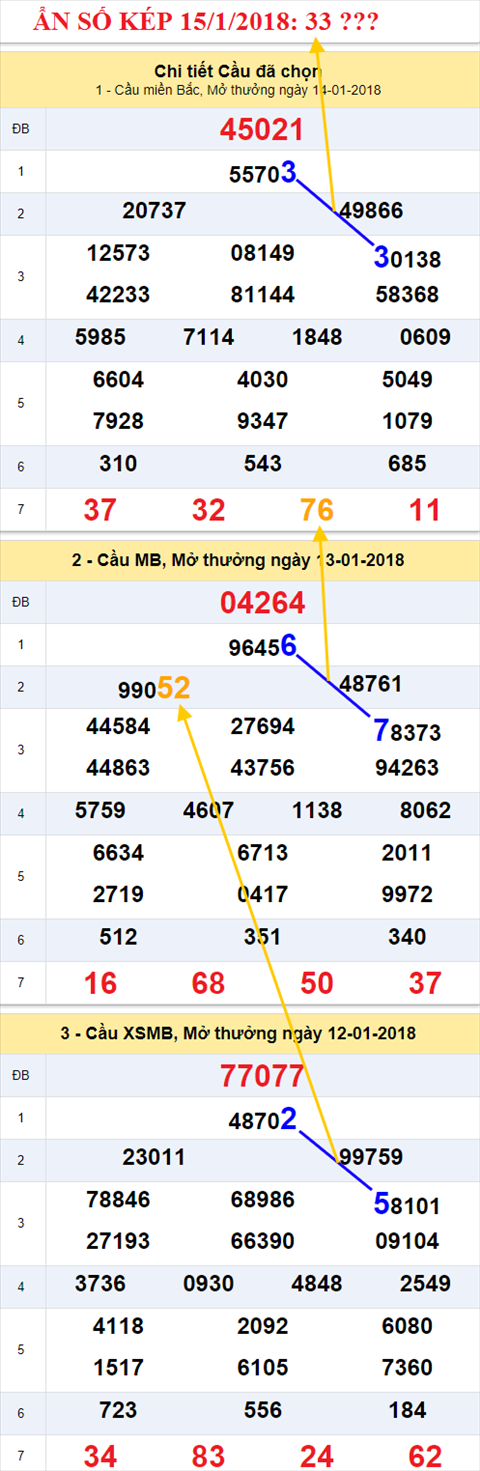Click special prize number 77077
The width and height of the screenshot is (480, 1471).
coord(261,1076)
